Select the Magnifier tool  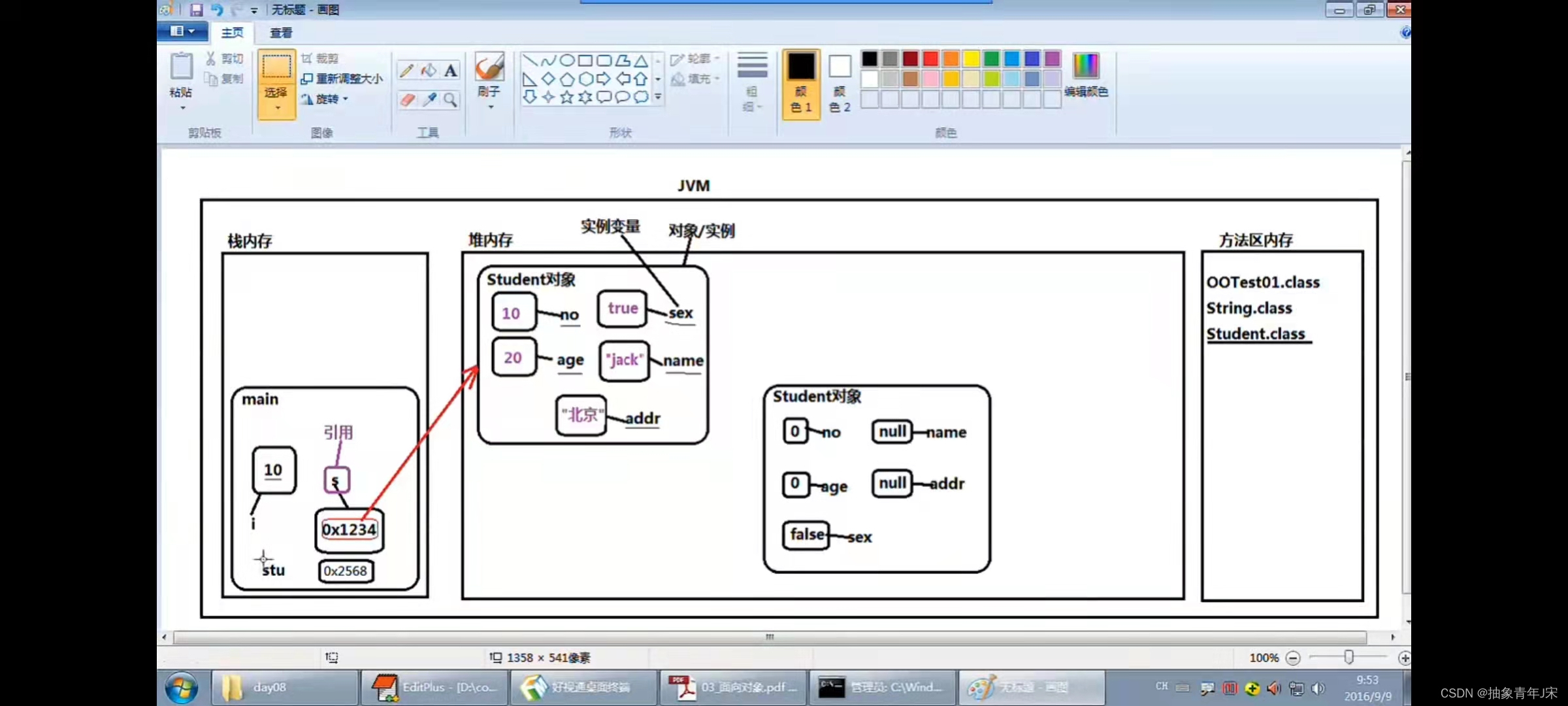point(451,99)
